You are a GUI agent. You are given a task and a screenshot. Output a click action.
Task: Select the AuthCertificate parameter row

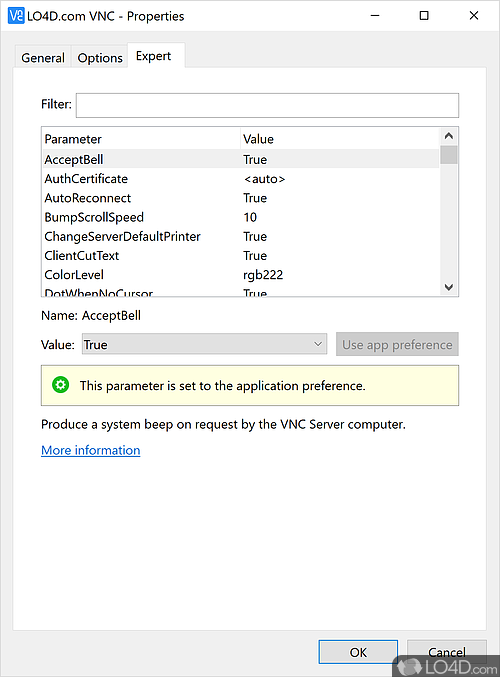coord(241,179)
